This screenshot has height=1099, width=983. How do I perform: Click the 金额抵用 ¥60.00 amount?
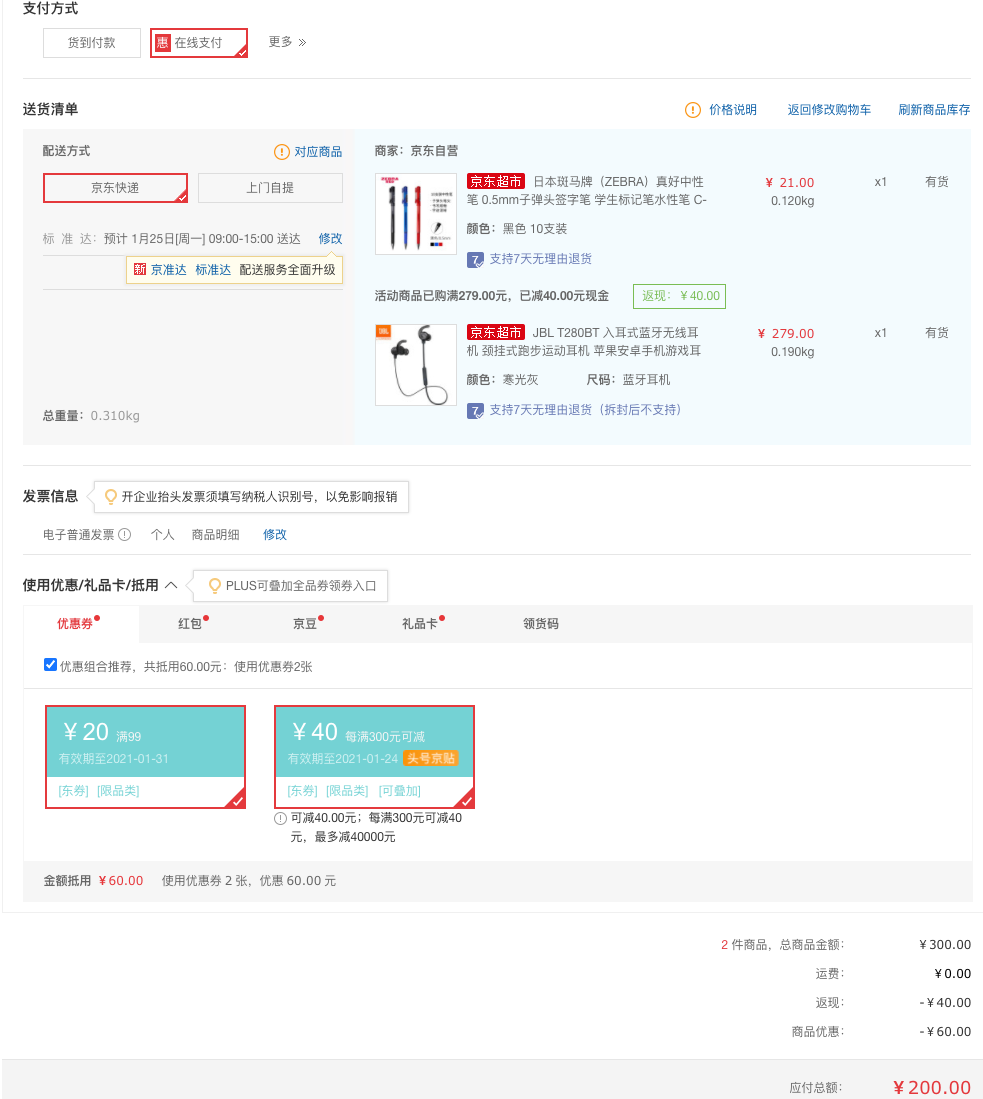pyautogui.click(x=121, y=881)
